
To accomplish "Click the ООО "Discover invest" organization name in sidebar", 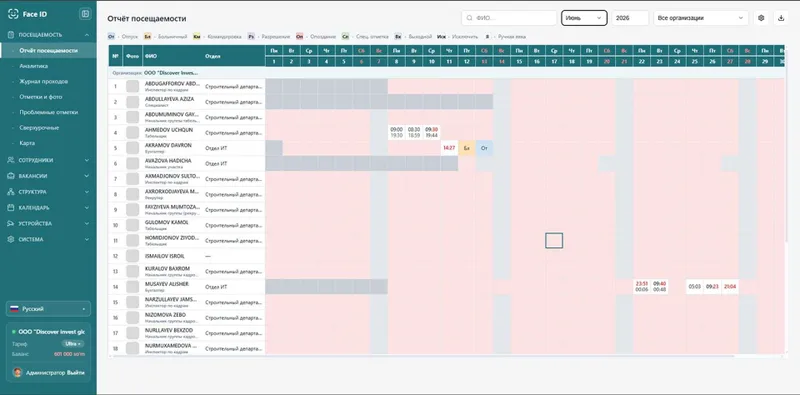I will click(52, 332).
